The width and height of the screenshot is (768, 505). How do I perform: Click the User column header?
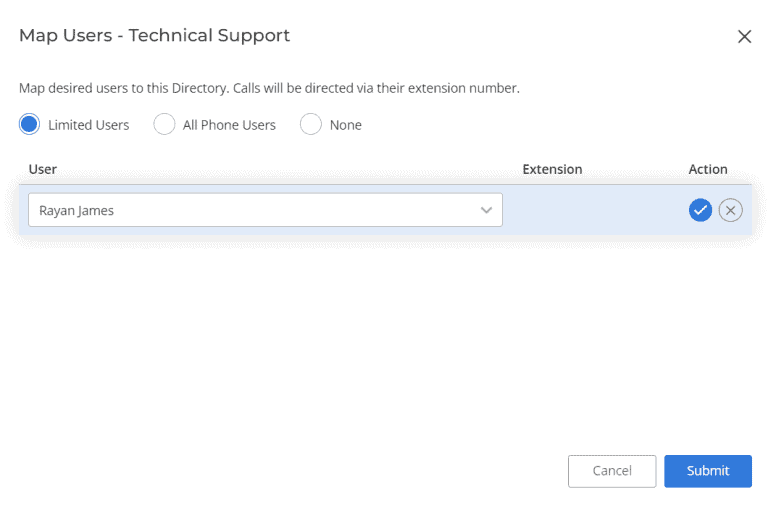[43, 169]
